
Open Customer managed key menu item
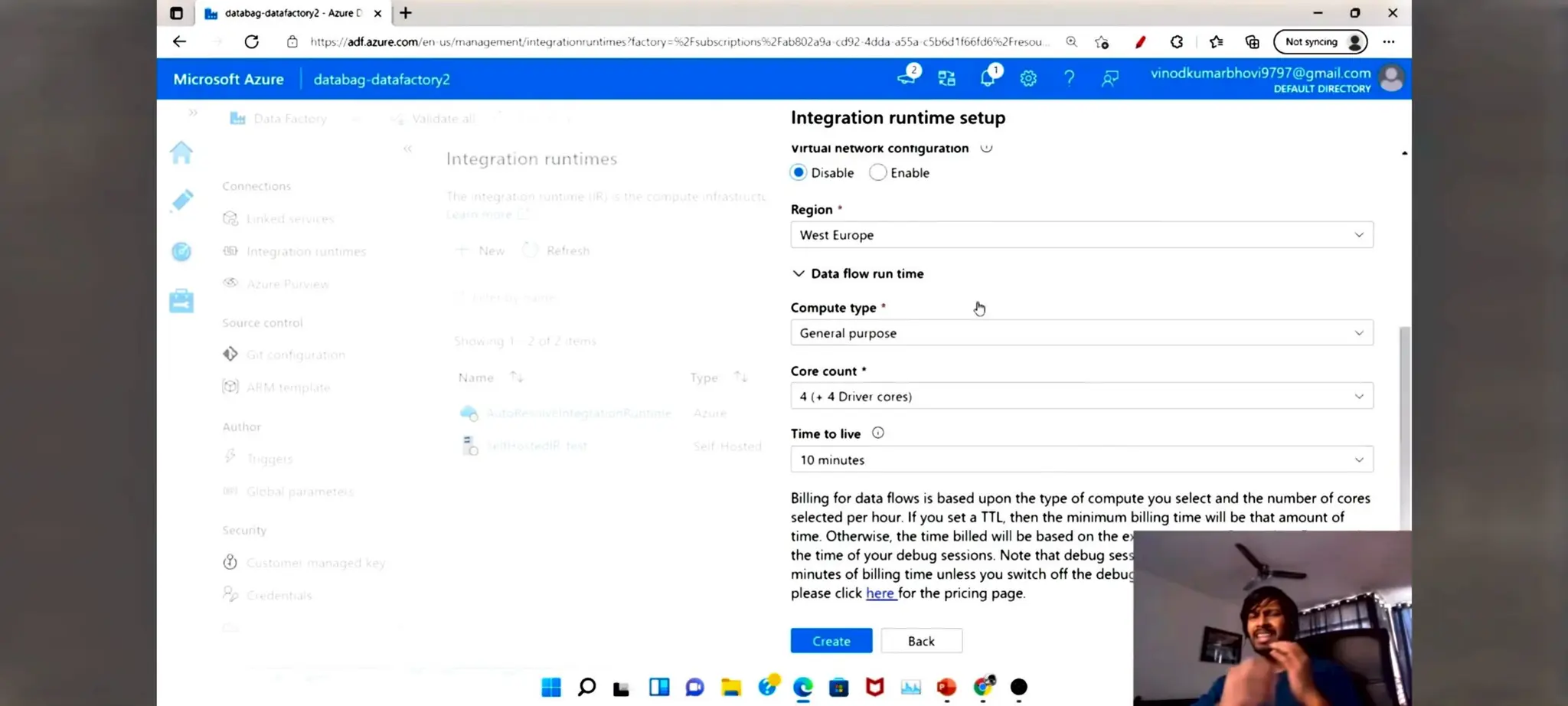pos(315,563)
